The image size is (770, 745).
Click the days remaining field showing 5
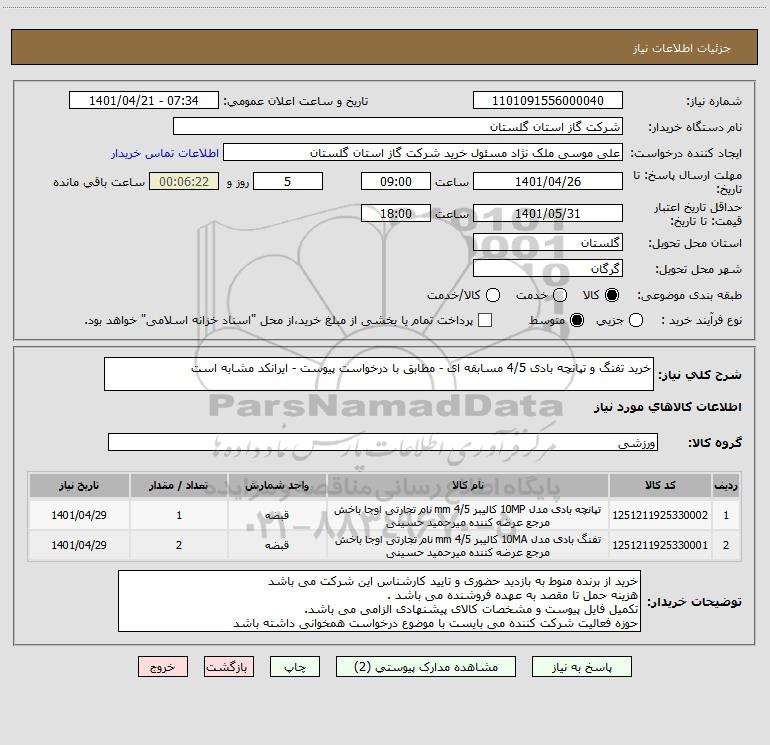[288, 182]
